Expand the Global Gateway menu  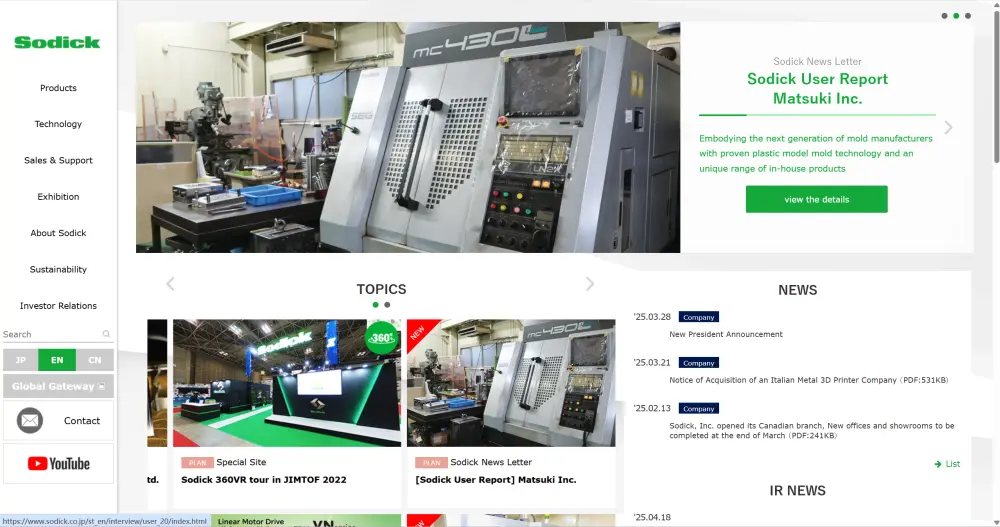(58, 386)
